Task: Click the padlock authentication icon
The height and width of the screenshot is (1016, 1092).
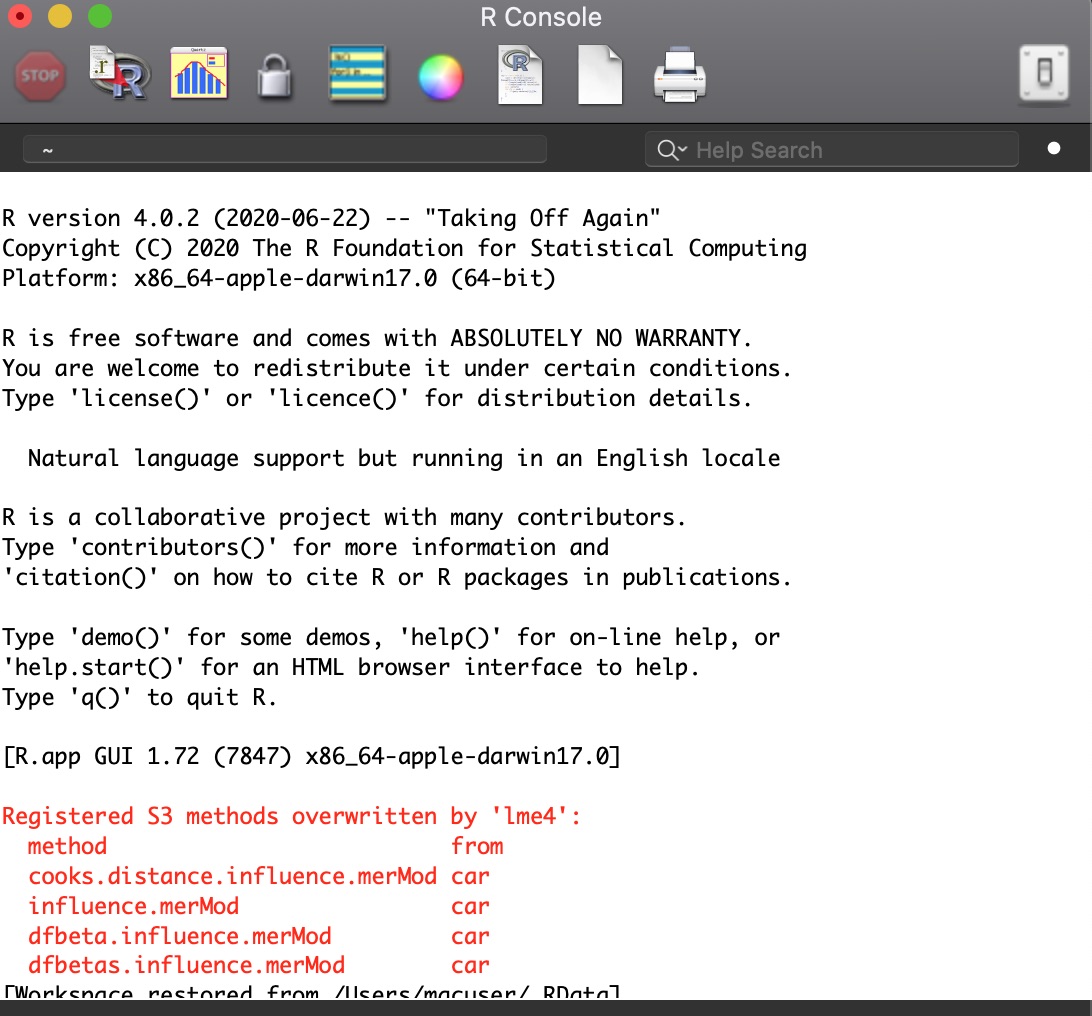Action: click(x=274, y=75)
